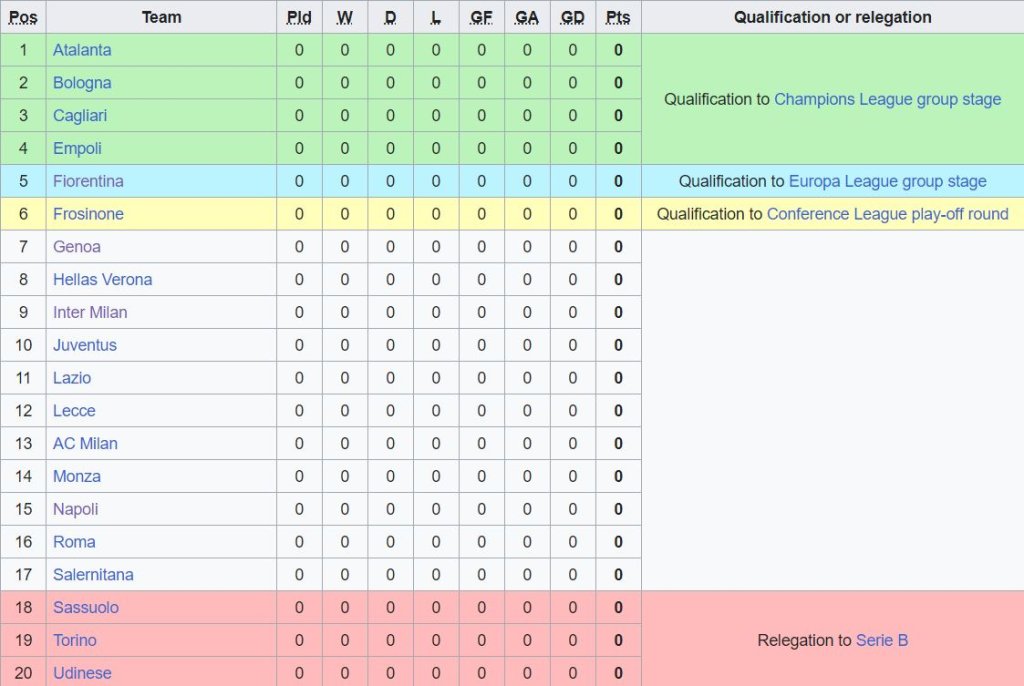Open the Udinese team link

[x=82, y=673]
